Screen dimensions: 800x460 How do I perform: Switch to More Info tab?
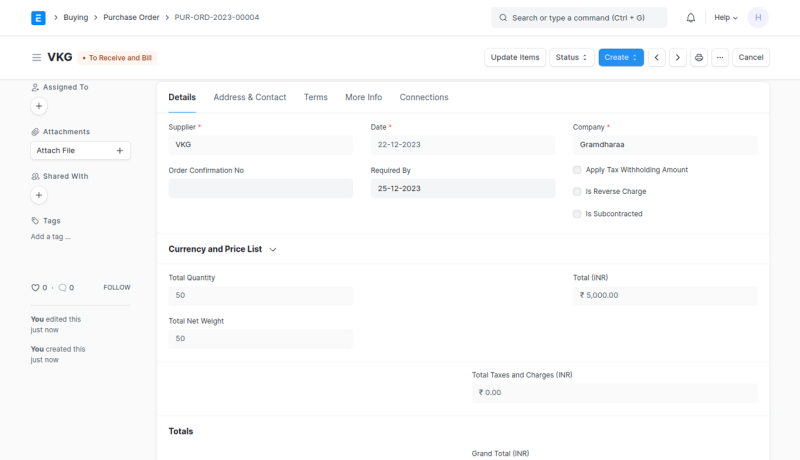click(x=363, y=97)
